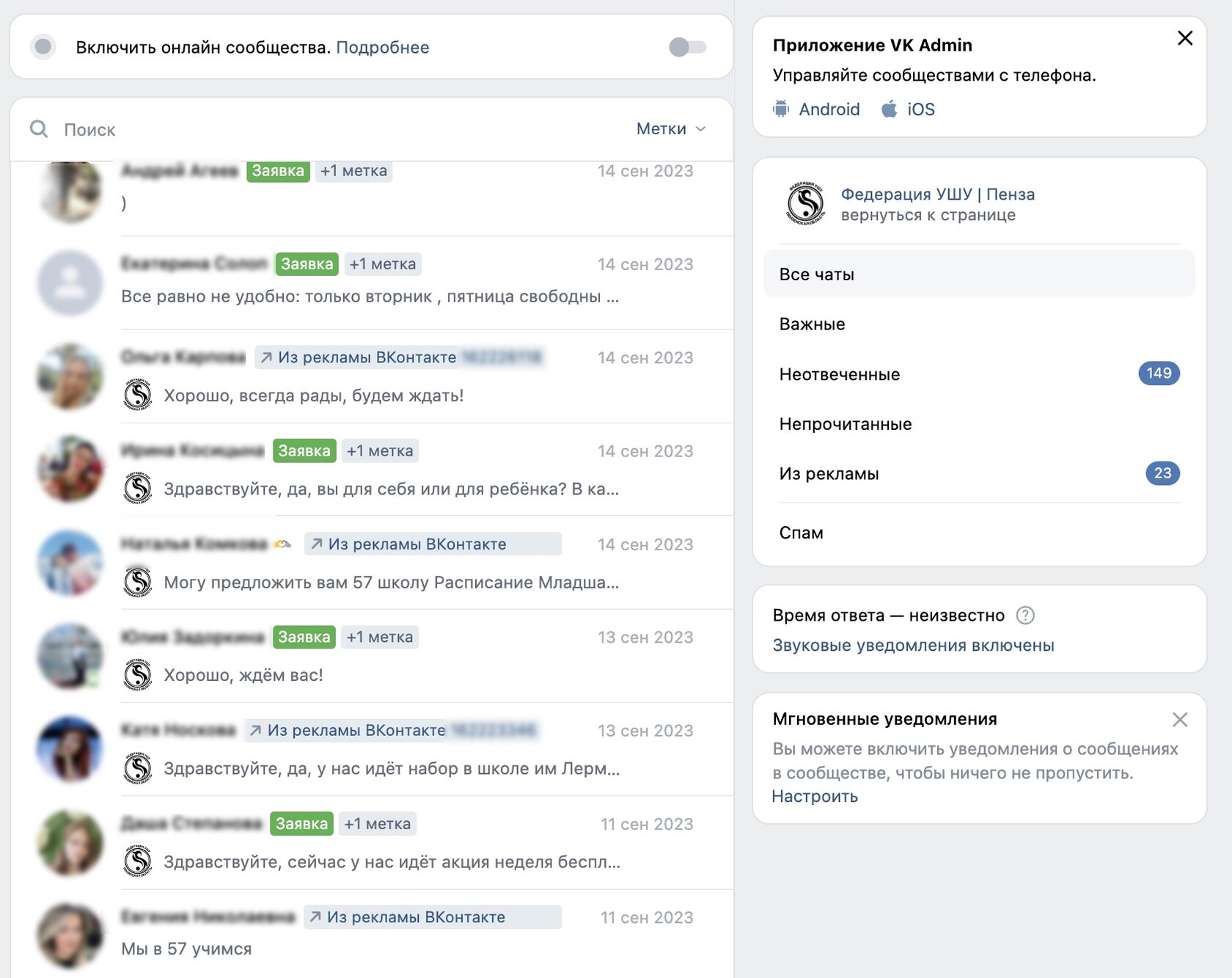Open the Android app link icon
Viewport: 1232px width, 978px height.
click(781, 109)
